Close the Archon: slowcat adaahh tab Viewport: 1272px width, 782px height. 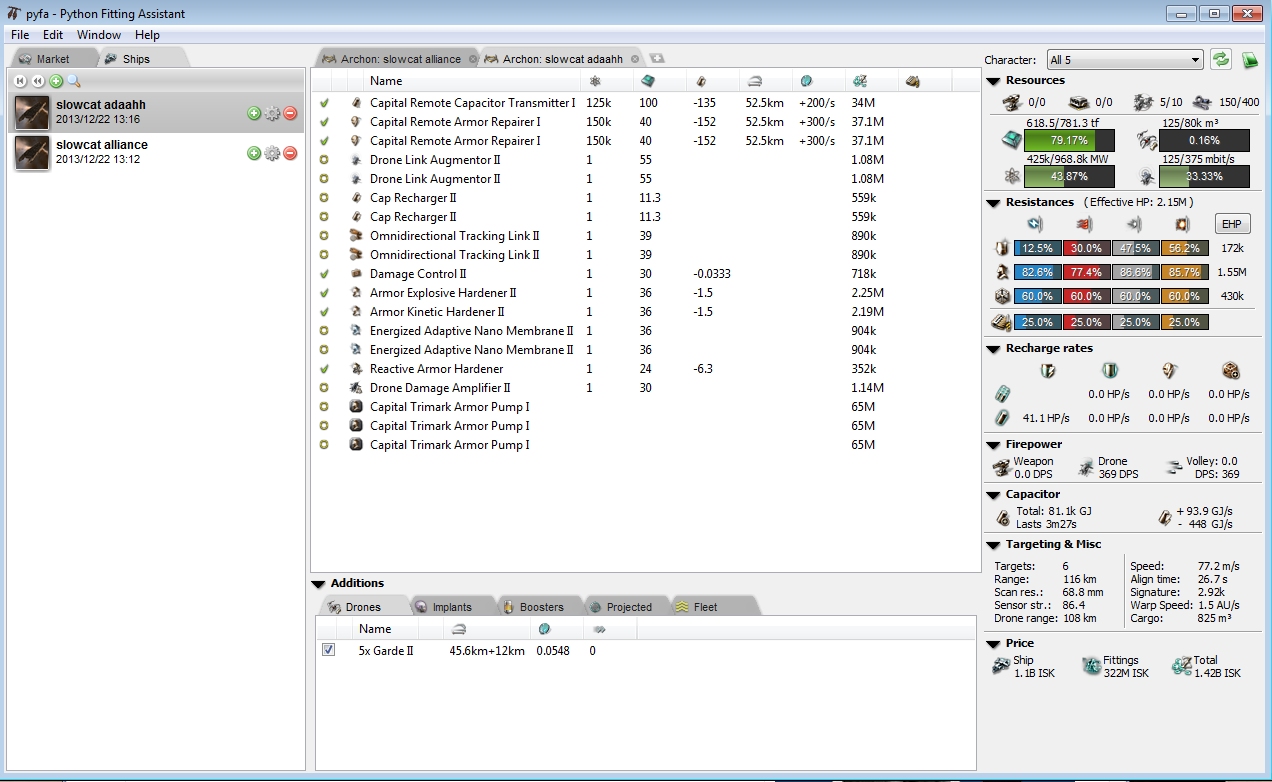coord(635,59)
